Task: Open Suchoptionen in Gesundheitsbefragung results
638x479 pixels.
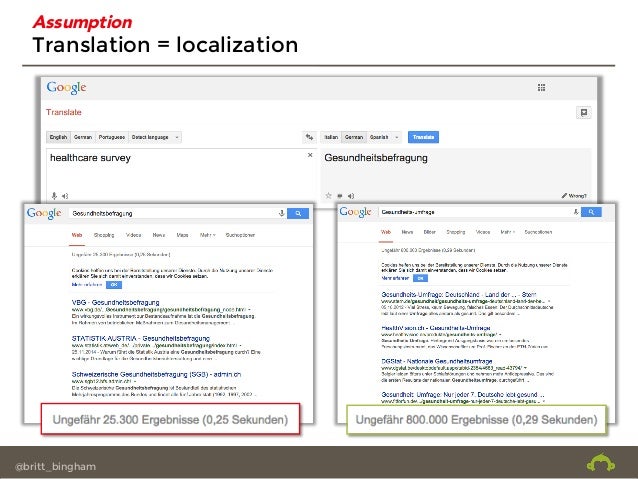Action: pos(240,235)
